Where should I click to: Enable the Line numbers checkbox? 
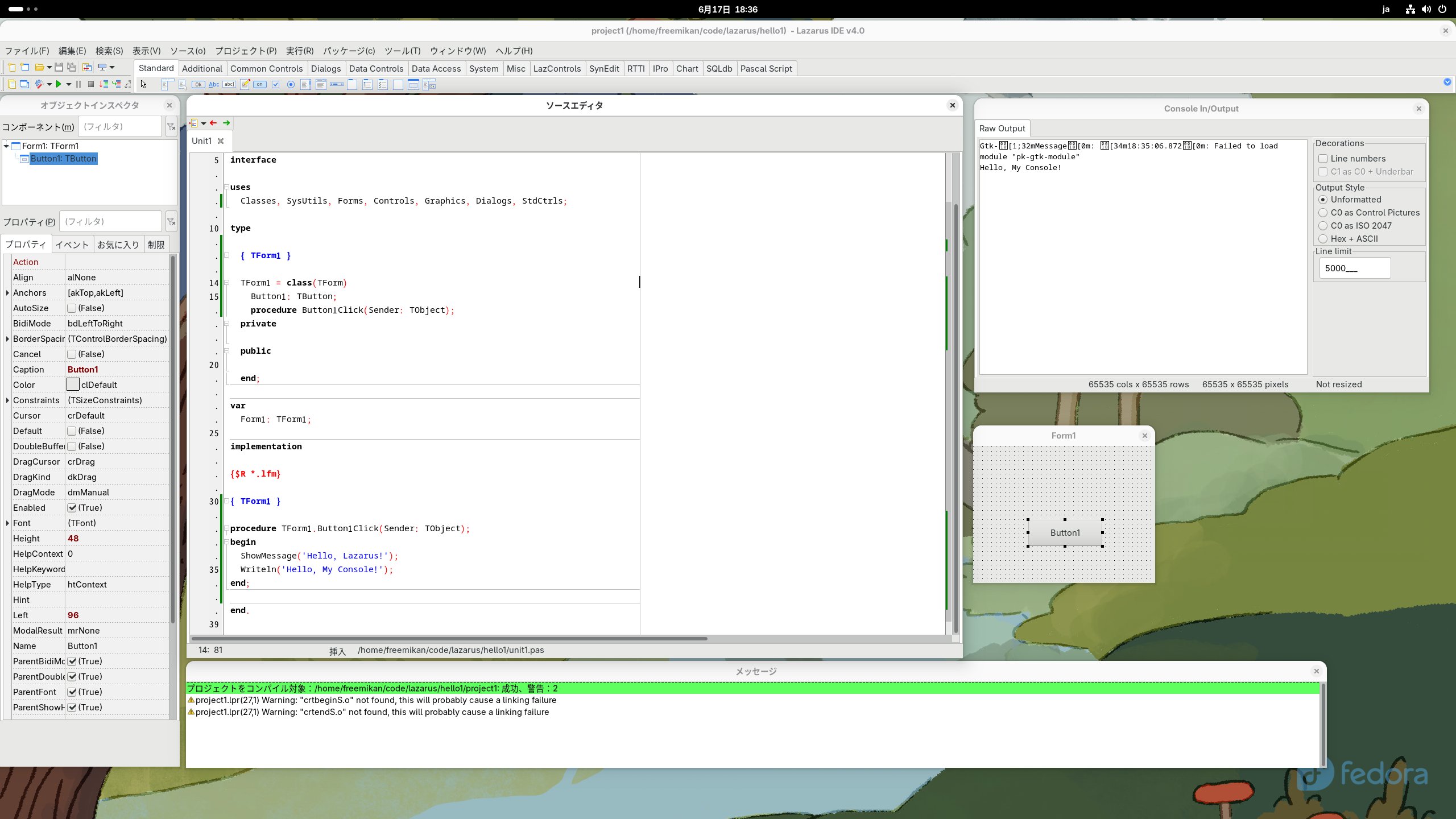coord(1323,159)
